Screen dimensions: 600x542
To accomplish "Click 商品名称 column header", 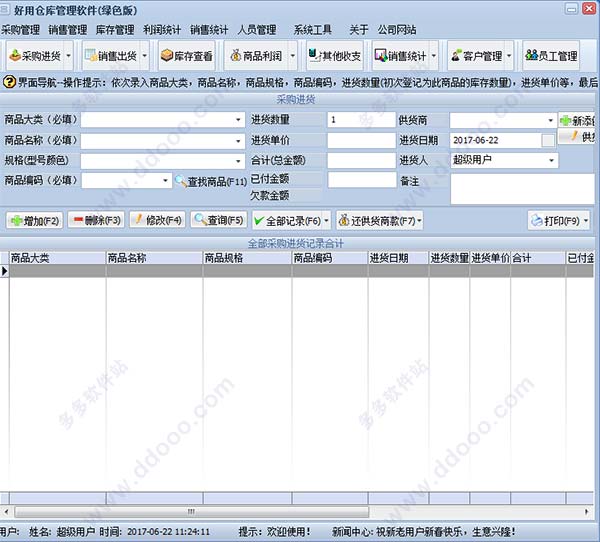I will coord(154,258).
